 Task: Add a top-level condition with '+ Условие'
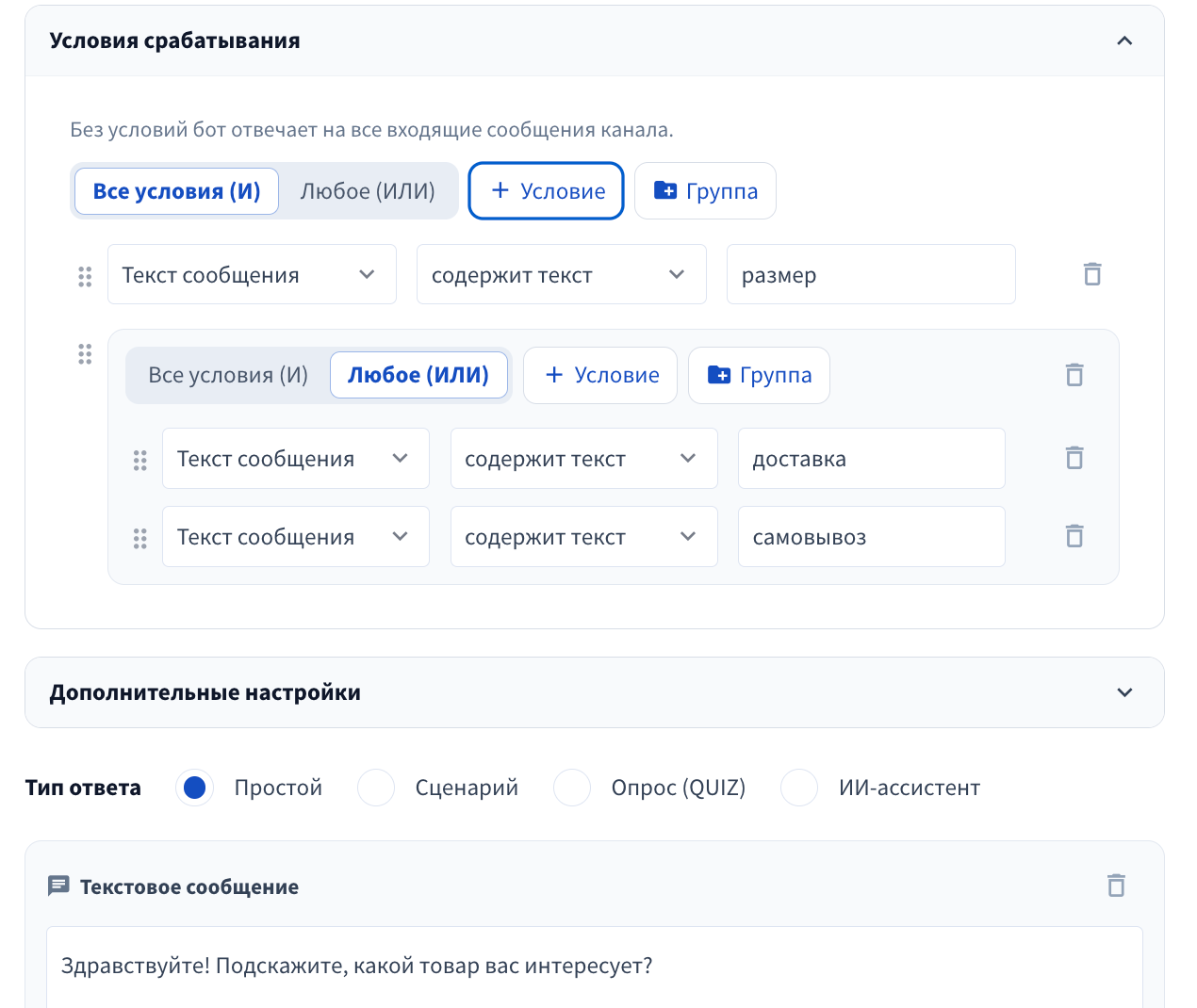pos(547,191)
